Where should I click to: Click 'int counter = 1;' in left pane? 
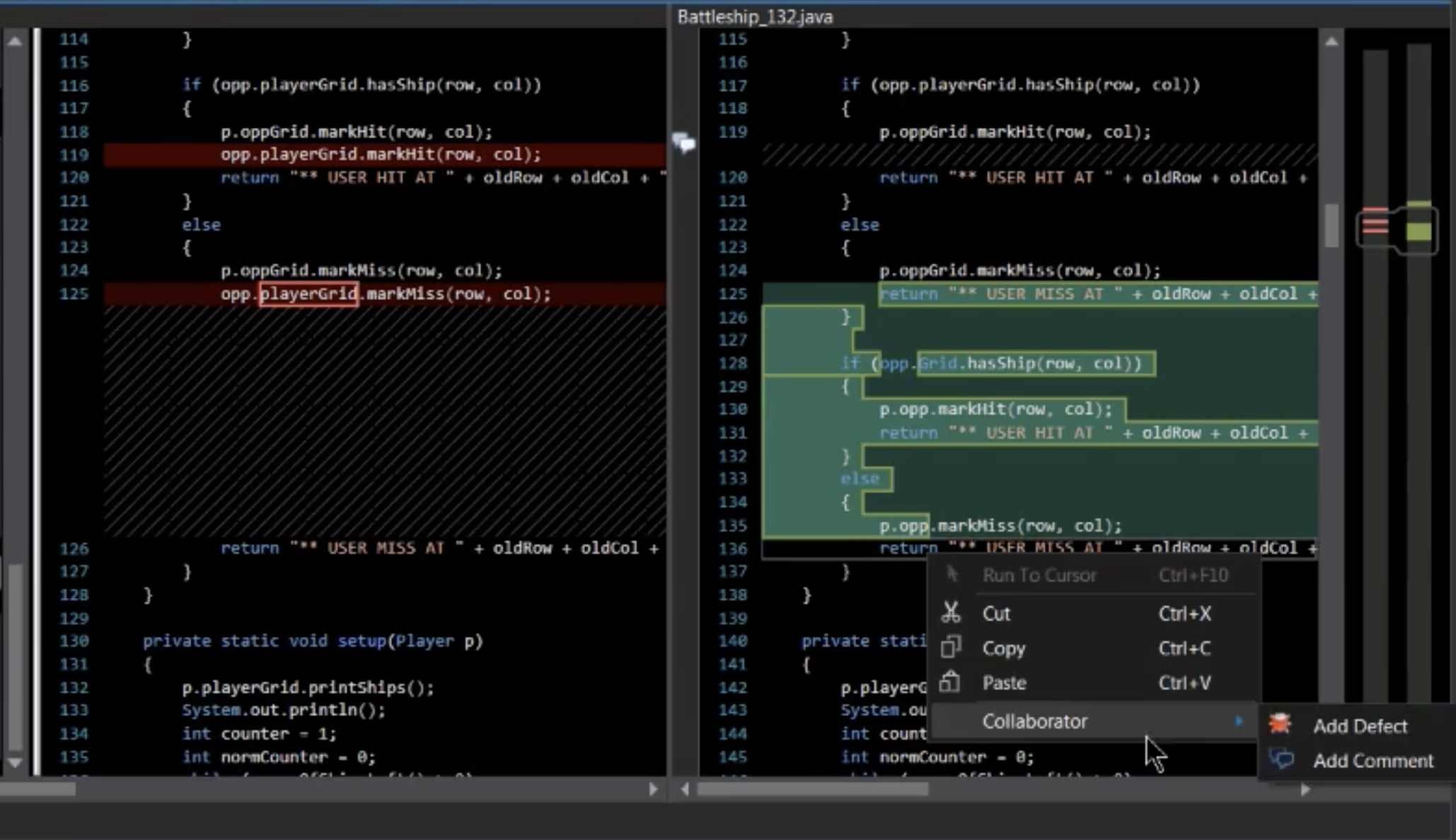(x=259, y=733)
